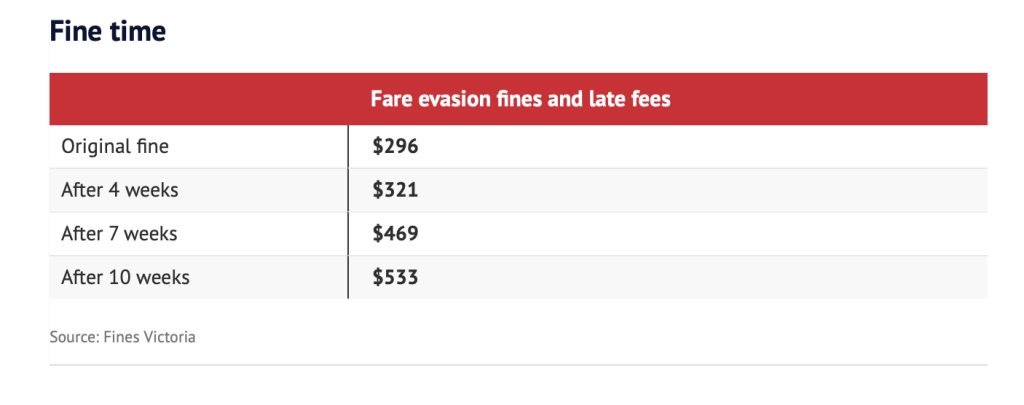This screenshot has height=405, width=1024.
Task: Select the "After 10 weeks" row label
Action: (125, 277)
